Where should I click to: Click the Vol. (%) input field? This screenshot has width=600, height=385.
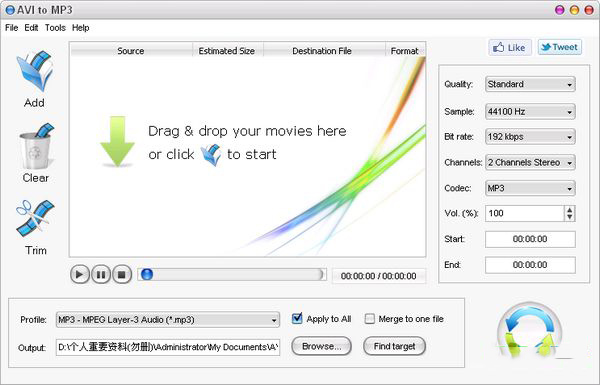point(525,213)
